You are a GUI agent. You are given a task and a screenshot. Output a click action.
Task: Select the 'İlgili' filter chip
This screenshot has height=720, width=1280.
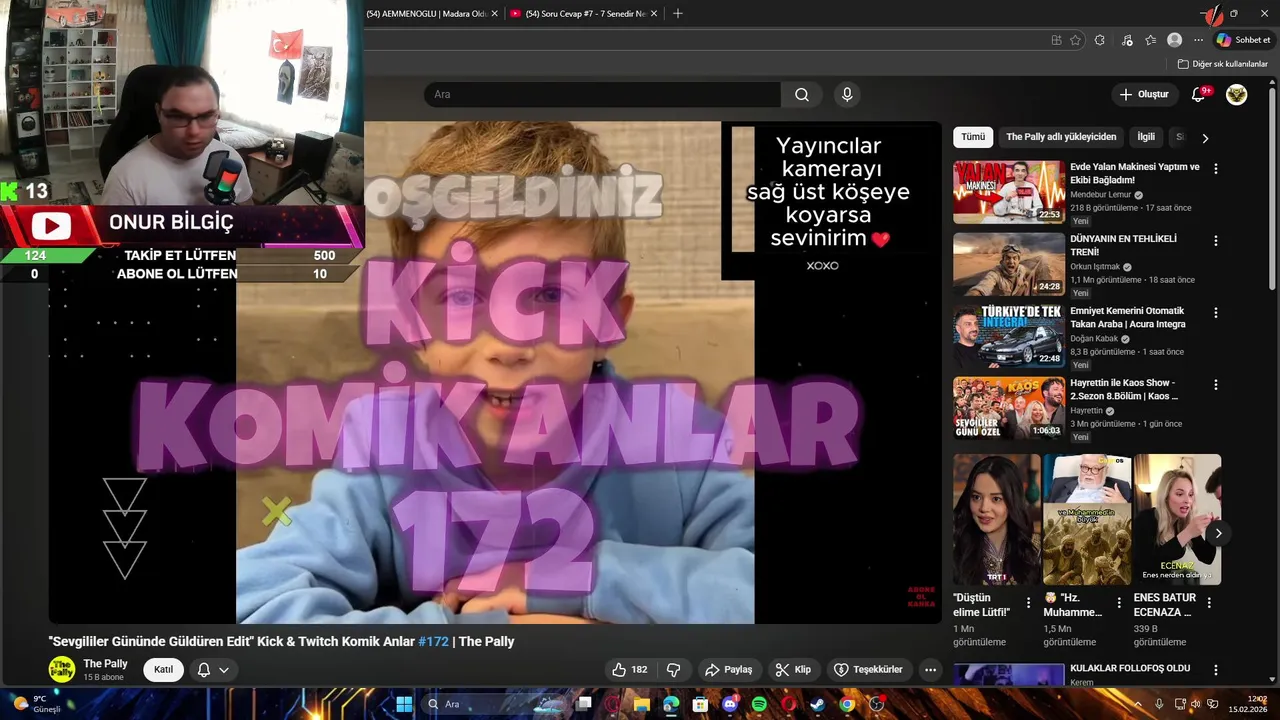coord(1146,137)
